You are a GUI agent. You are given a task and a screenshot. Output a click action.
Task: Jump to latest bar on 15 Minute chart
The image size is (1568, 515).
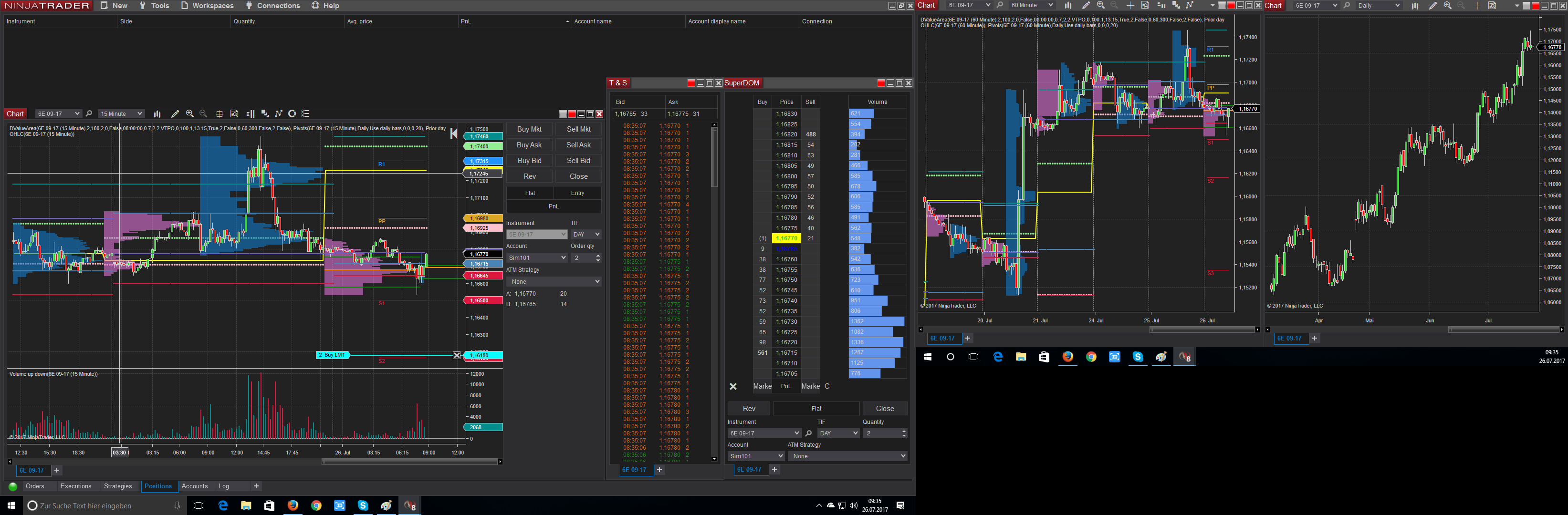click(453, 134)
